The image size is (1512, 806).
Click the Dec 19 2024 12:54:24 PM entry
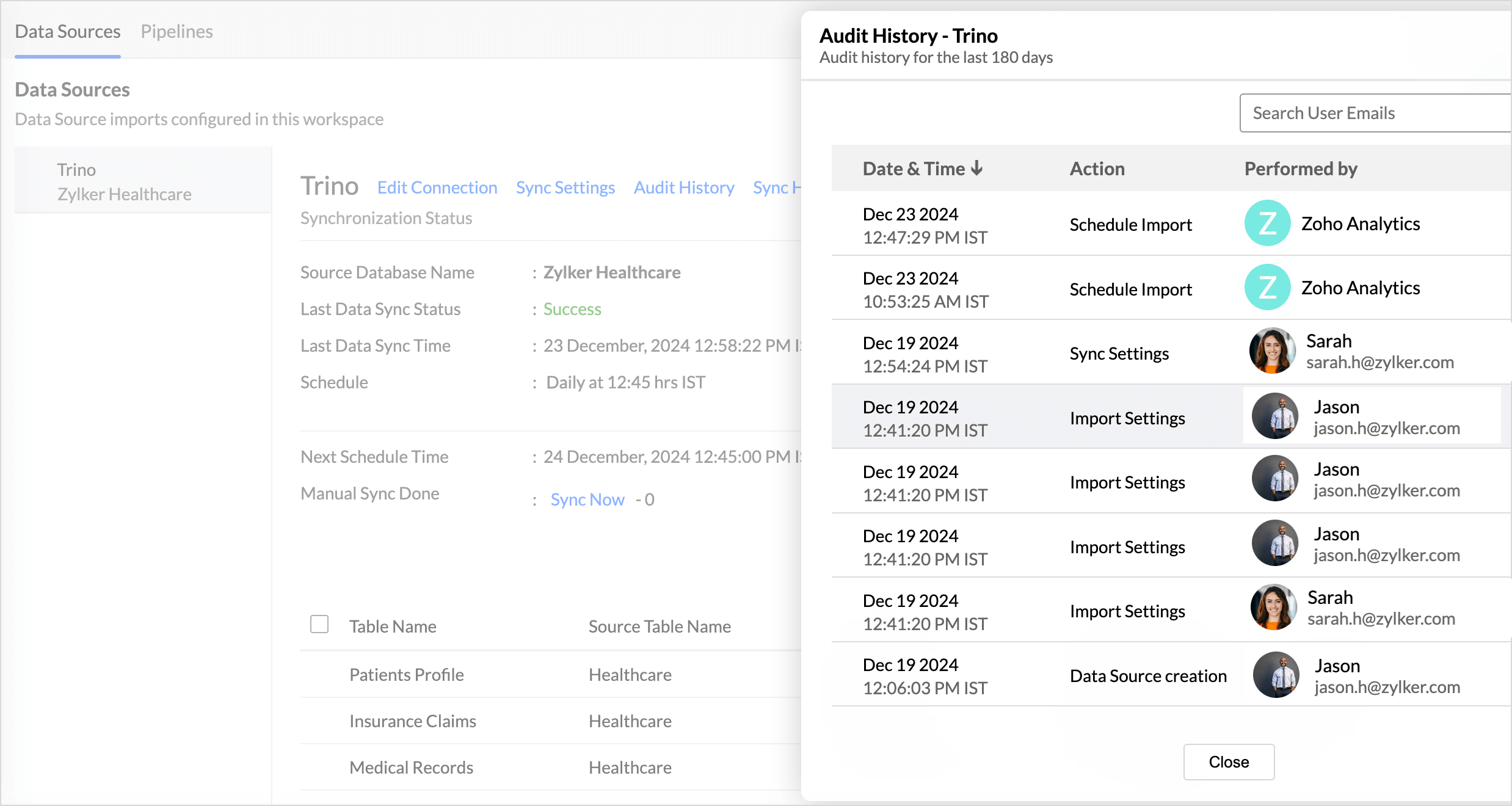[x=925, y=354]
